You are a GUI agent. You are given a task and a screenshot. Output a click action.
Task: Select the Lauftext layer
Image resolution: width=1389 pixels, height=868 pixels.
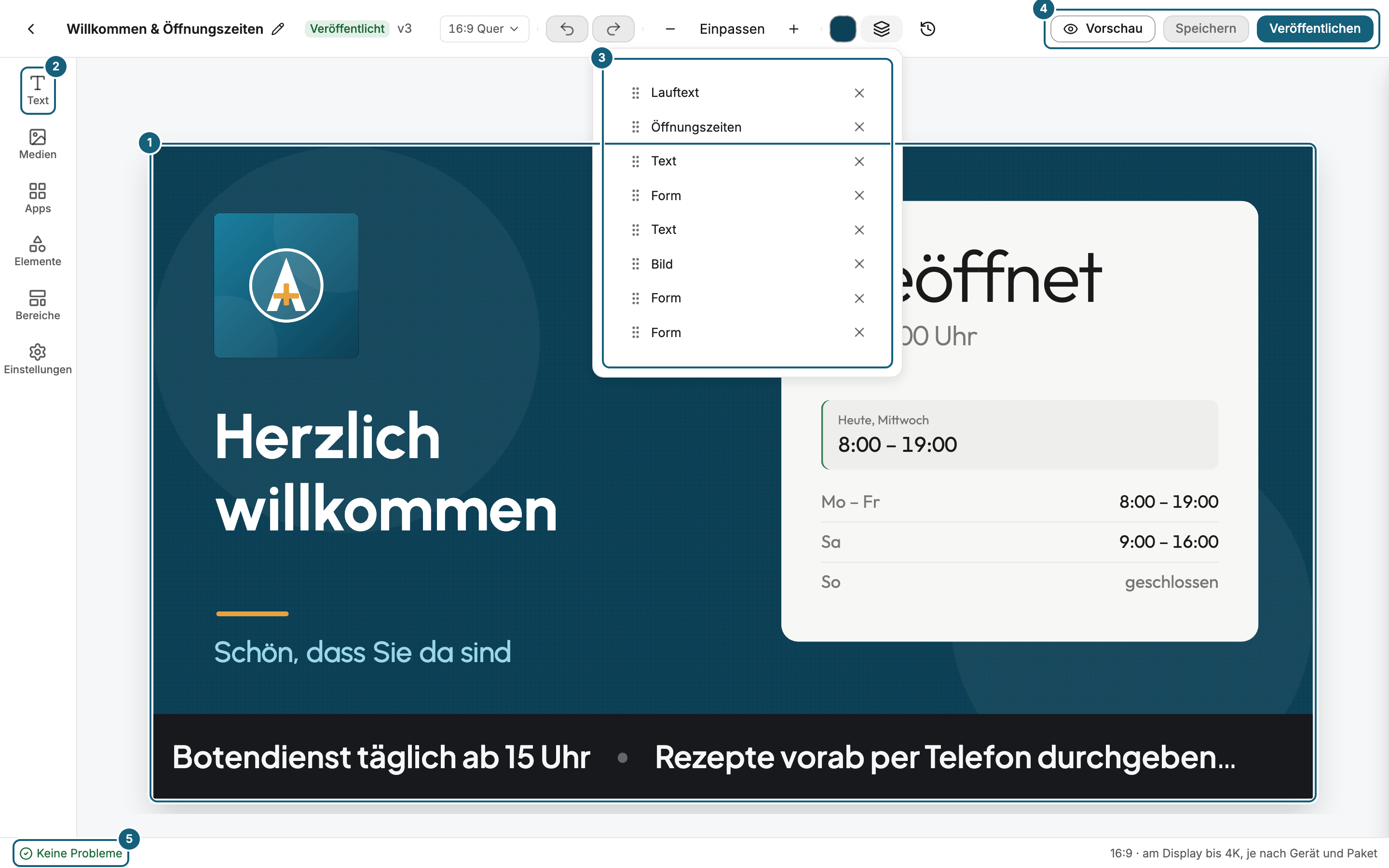click(x=747, y=93)
